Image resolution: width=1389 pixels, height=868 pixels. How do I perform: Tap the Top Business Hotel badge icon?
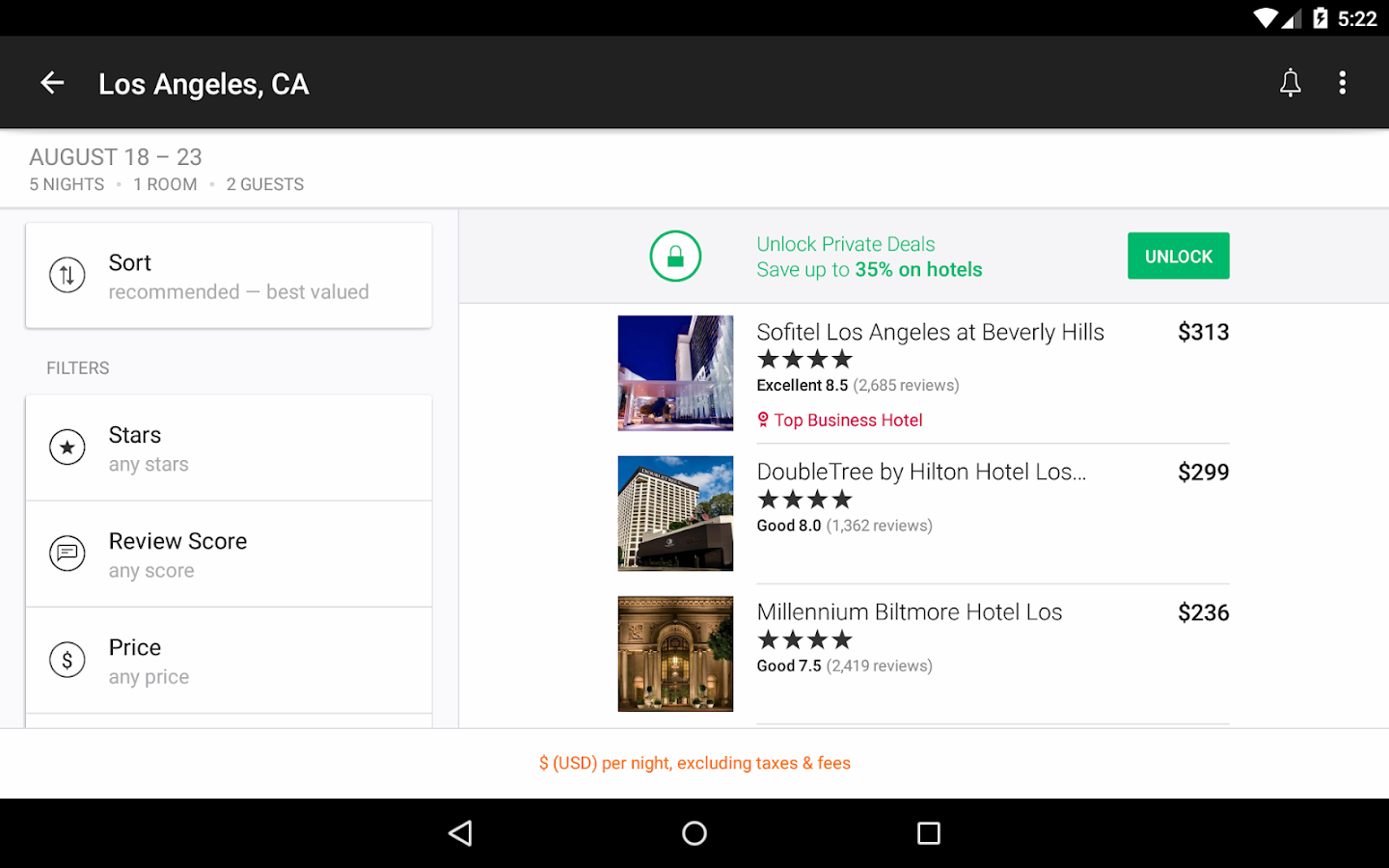coord(763,420)
